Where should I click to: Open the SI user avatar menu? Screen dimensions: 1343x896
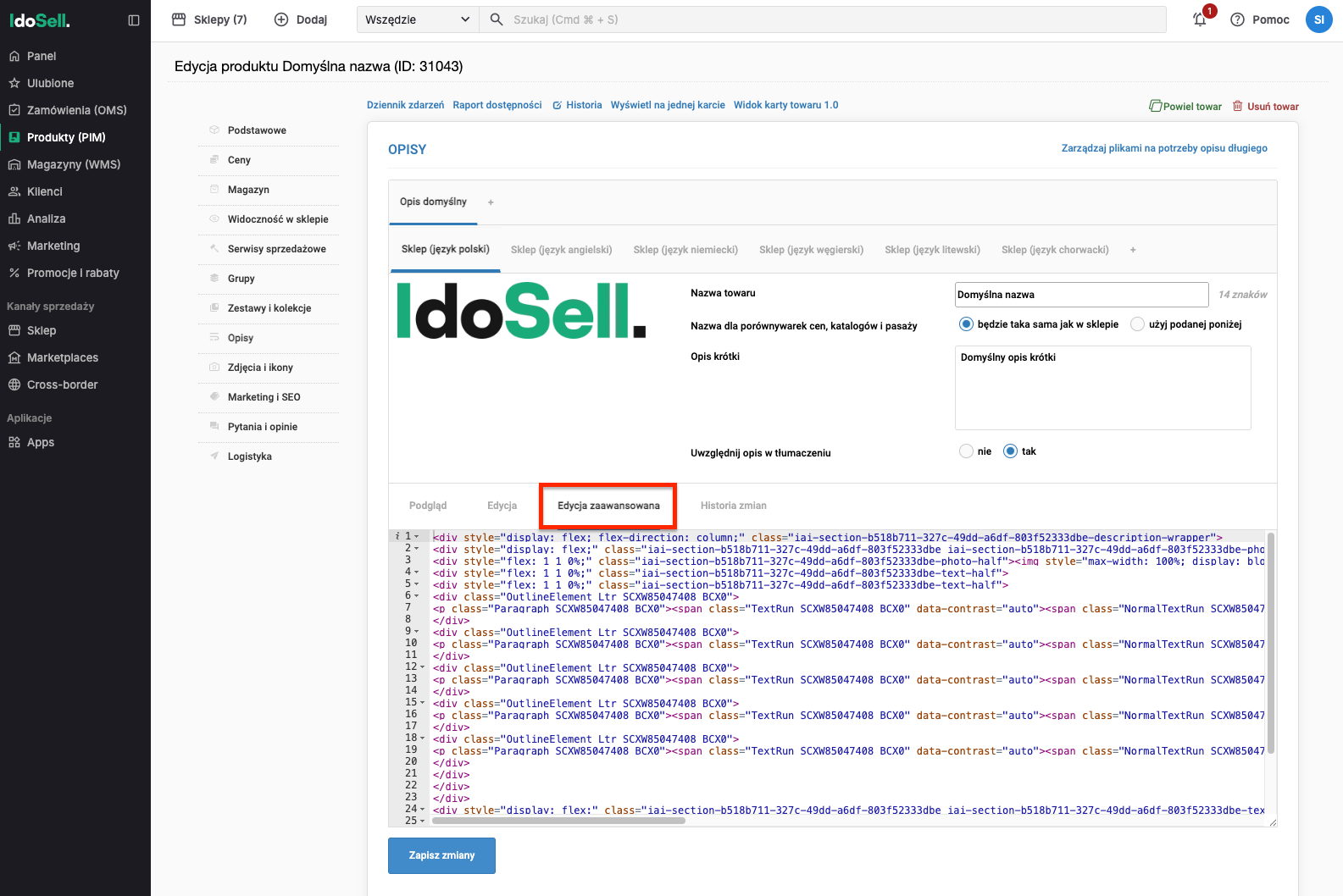pos(1318,19)
